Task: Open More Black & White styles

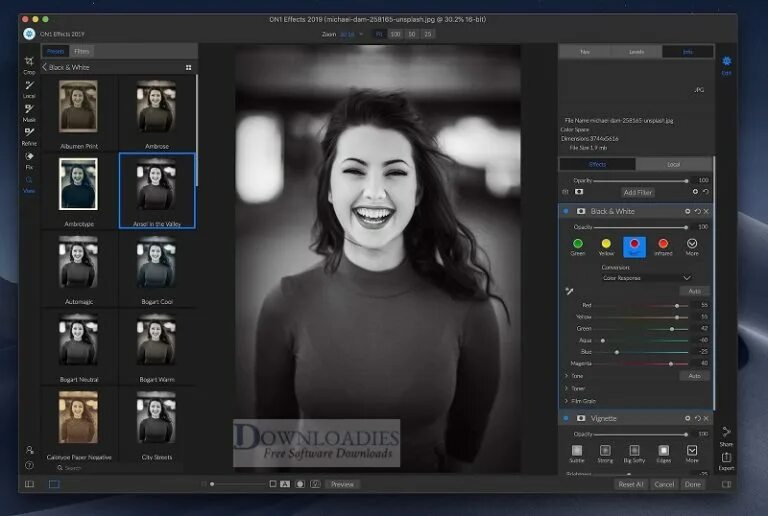Action: click(692, 247)
